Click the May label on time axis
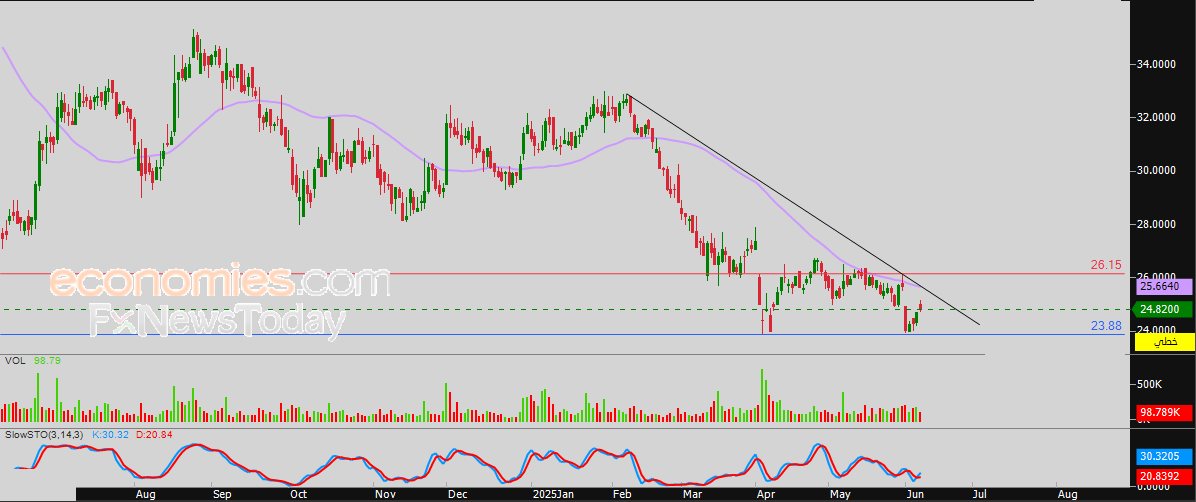 point(840,494)
